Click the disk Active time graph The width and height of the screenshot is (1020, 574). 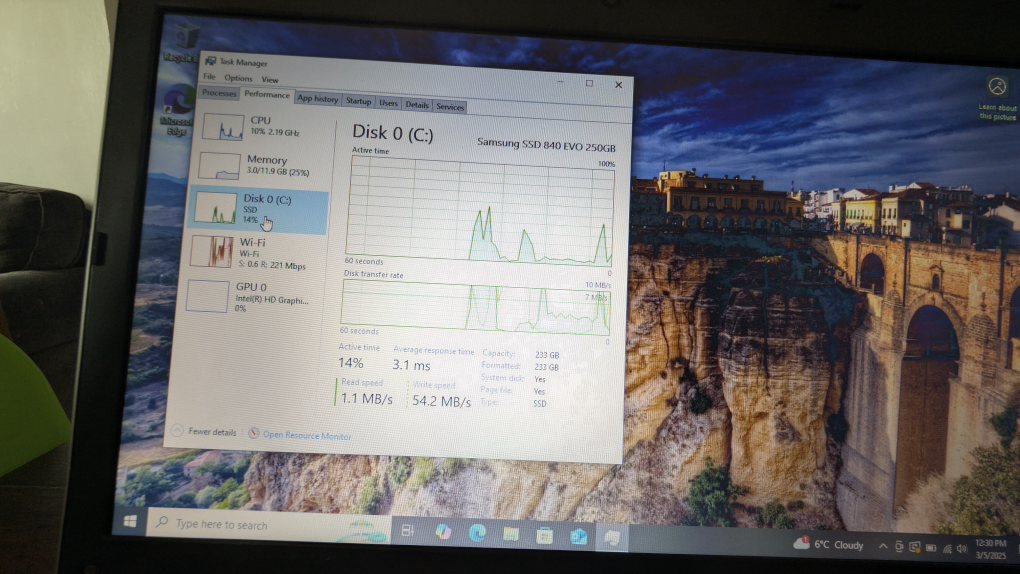tap(480, 210)
